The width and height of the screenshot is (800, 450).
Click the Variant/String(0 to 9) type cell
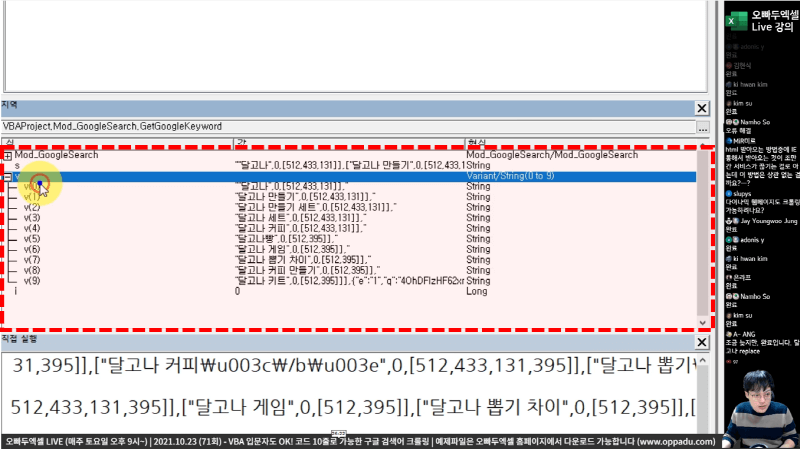510,176
